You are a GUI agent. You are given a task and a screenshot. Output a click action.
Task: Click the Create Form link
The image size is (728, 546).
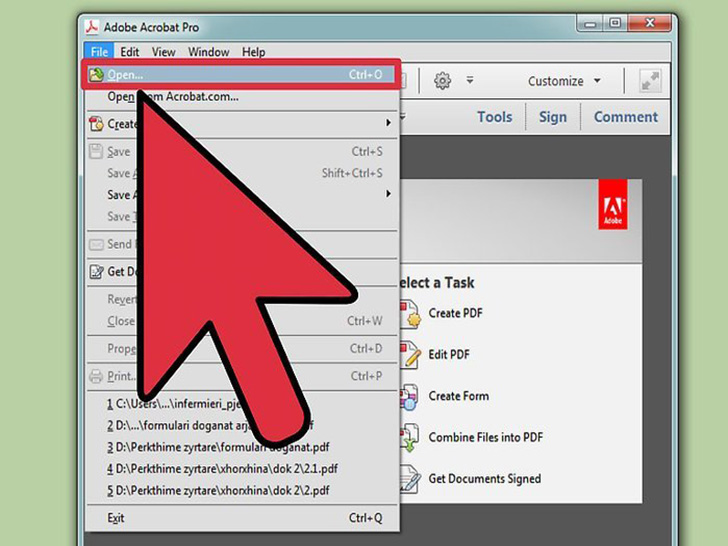(x=459, y=396)
